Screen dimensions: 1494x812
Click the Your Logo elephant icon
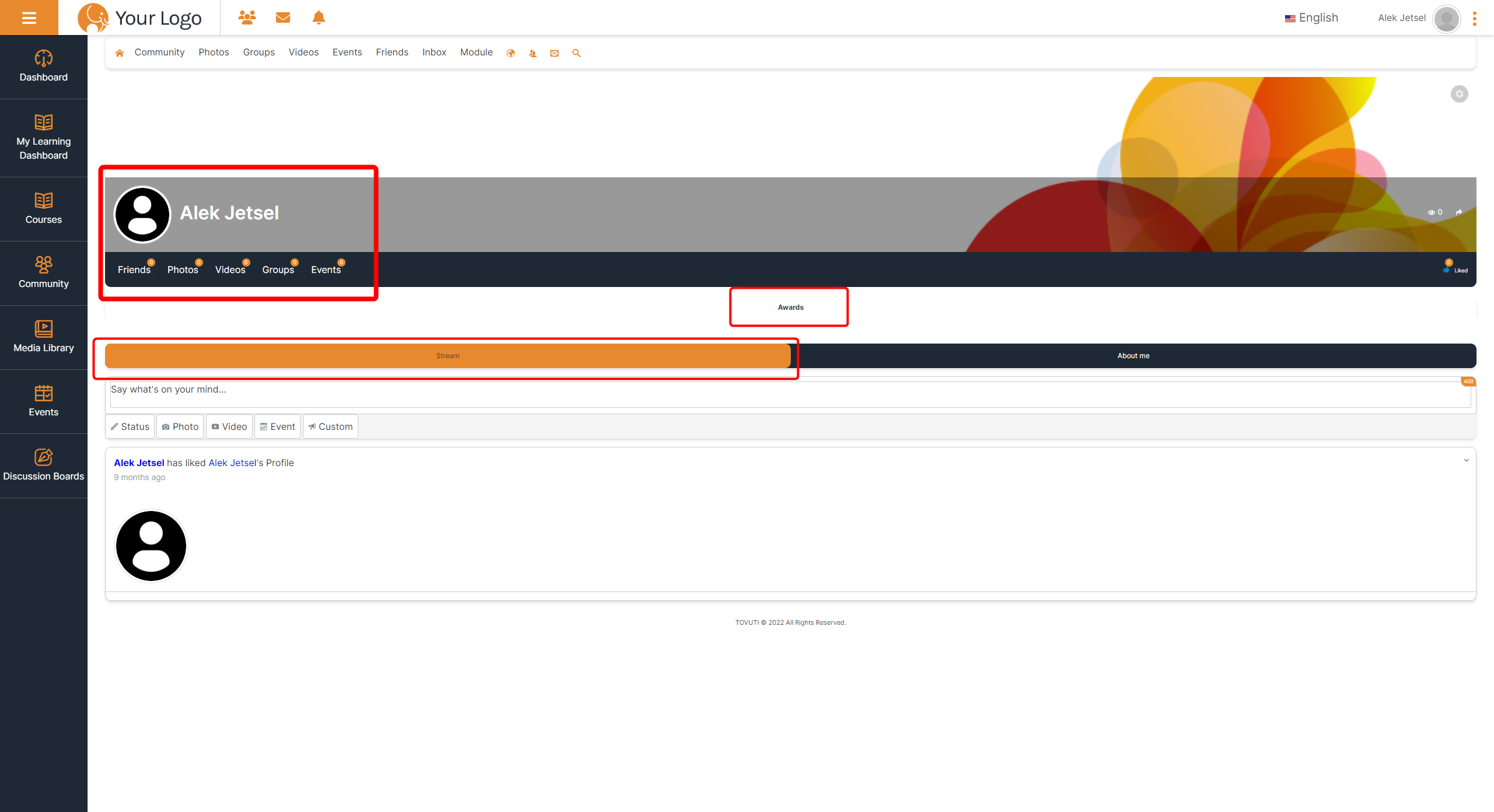click(93, 17)
